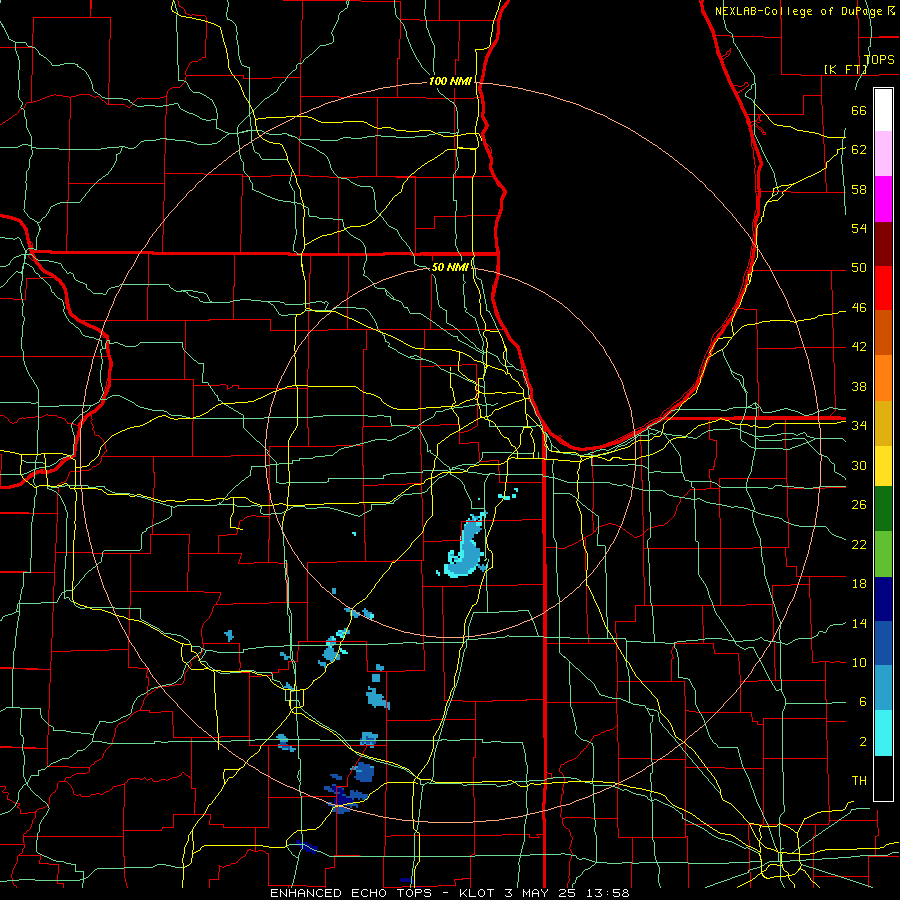Click the [K FT] units label

(845, 69)
